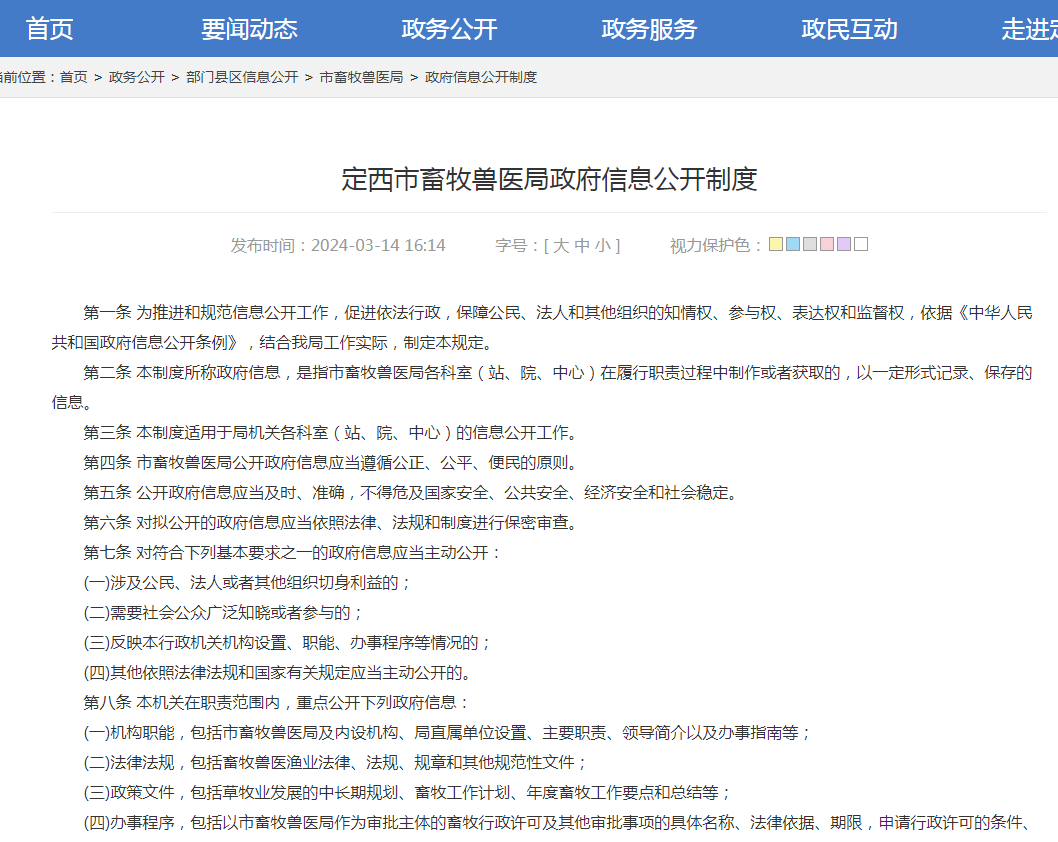Open the 政务服务 navigation item
The image size is (1058, 842).
[649, 29]
